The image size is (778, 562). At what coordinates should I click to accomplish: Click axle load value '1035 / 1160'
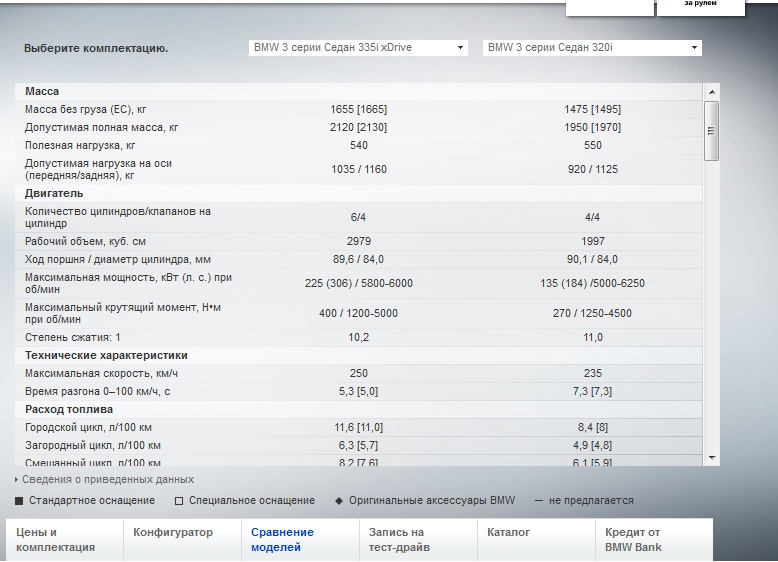click(359, 169)
